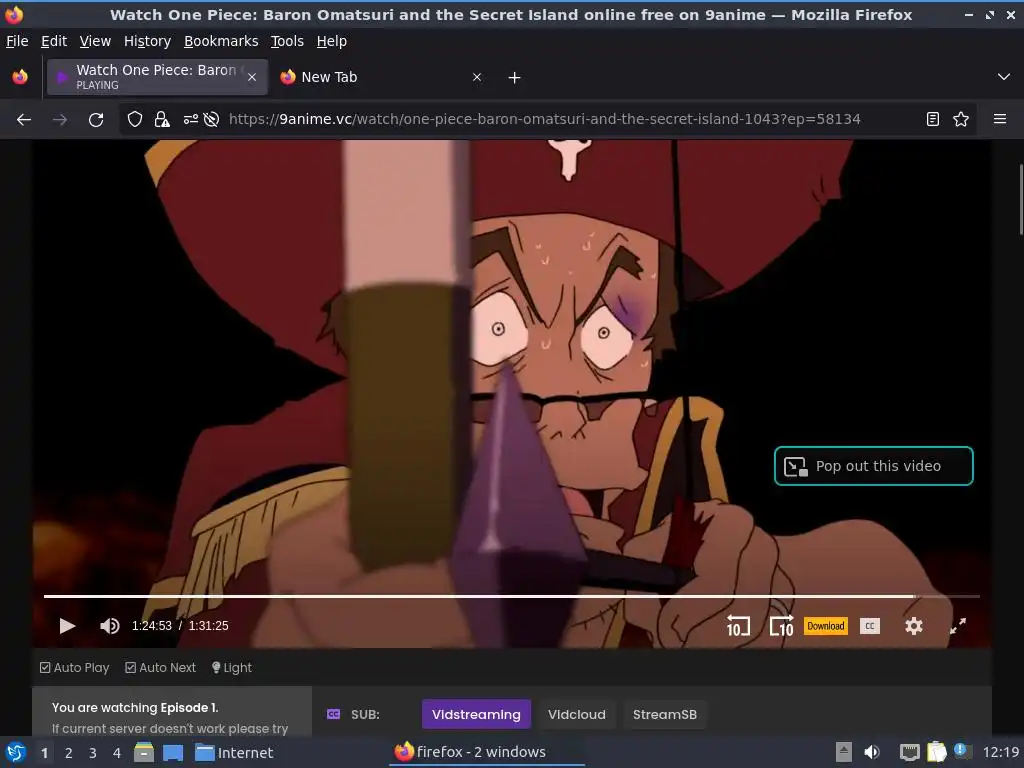Open the History menu
Image resolution: width=1024 pixels, height=768 pixels.
(x=147, y=41)
